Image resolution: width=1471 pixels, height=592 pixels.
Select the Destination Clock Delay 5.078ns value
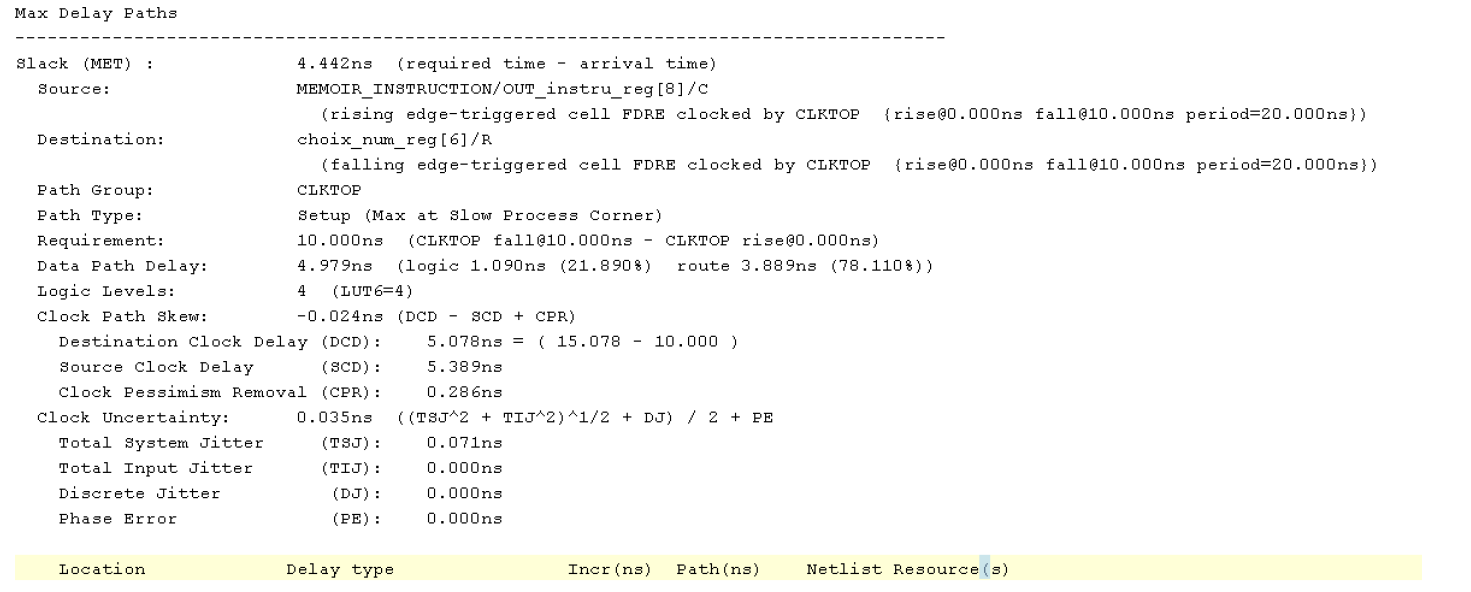[x=453, y=342]
